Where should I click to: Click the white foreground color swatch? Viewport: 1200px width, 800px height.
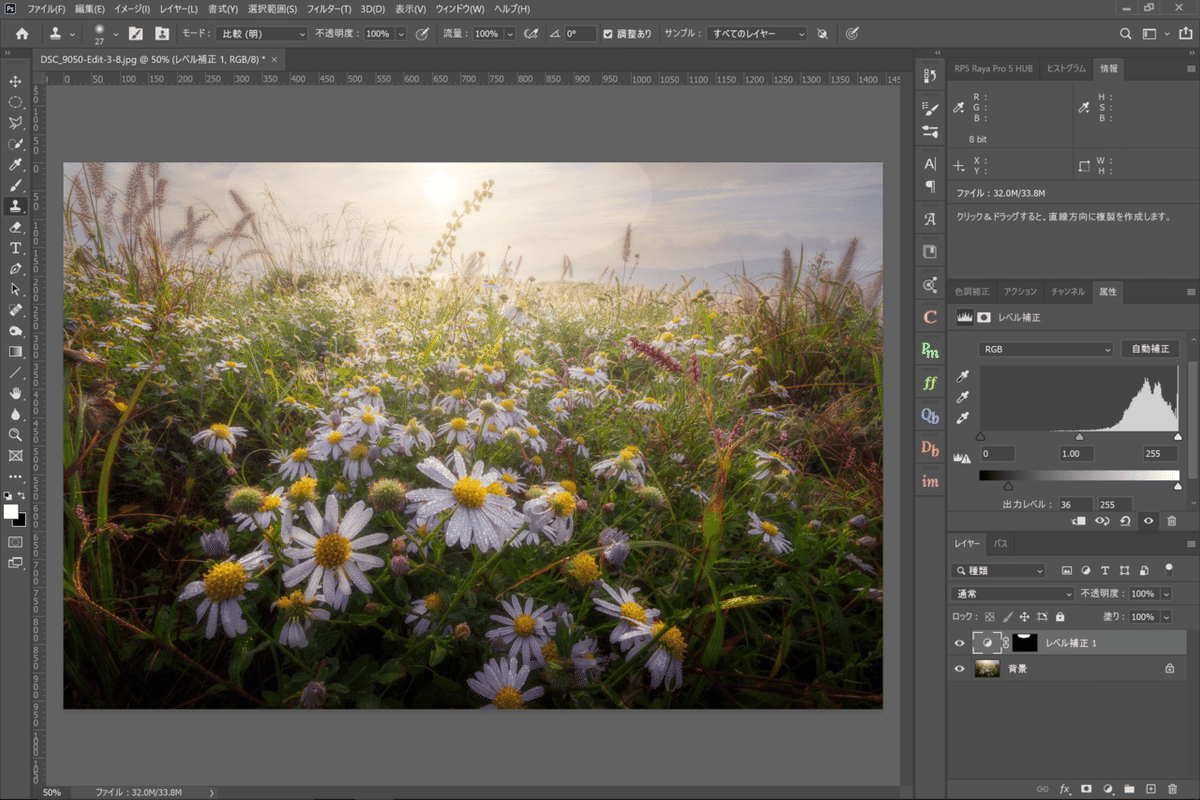coord(11,511)
